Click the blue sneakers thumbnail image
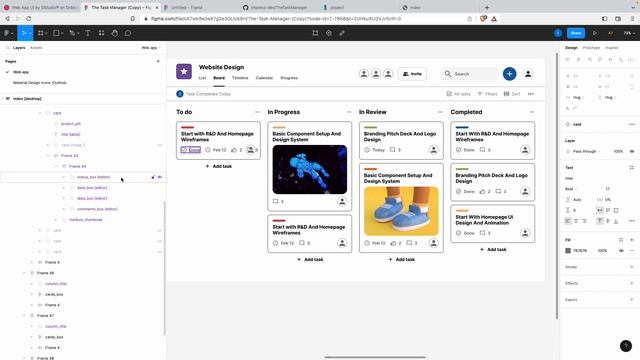 click(401, 211)
